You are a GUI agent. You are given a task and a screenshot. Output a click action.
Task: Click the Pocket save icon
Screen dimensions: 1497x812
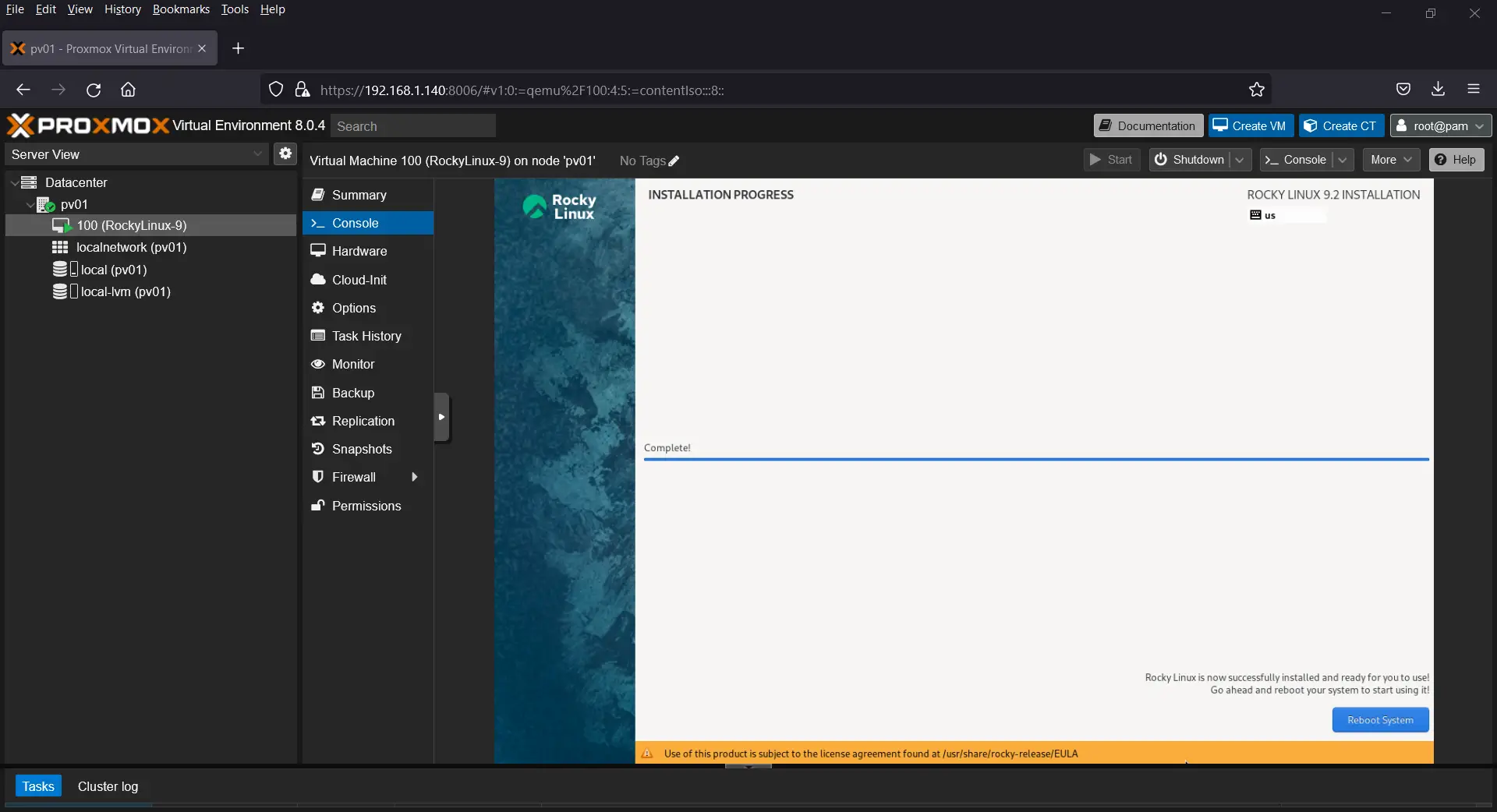point(1403,89)
